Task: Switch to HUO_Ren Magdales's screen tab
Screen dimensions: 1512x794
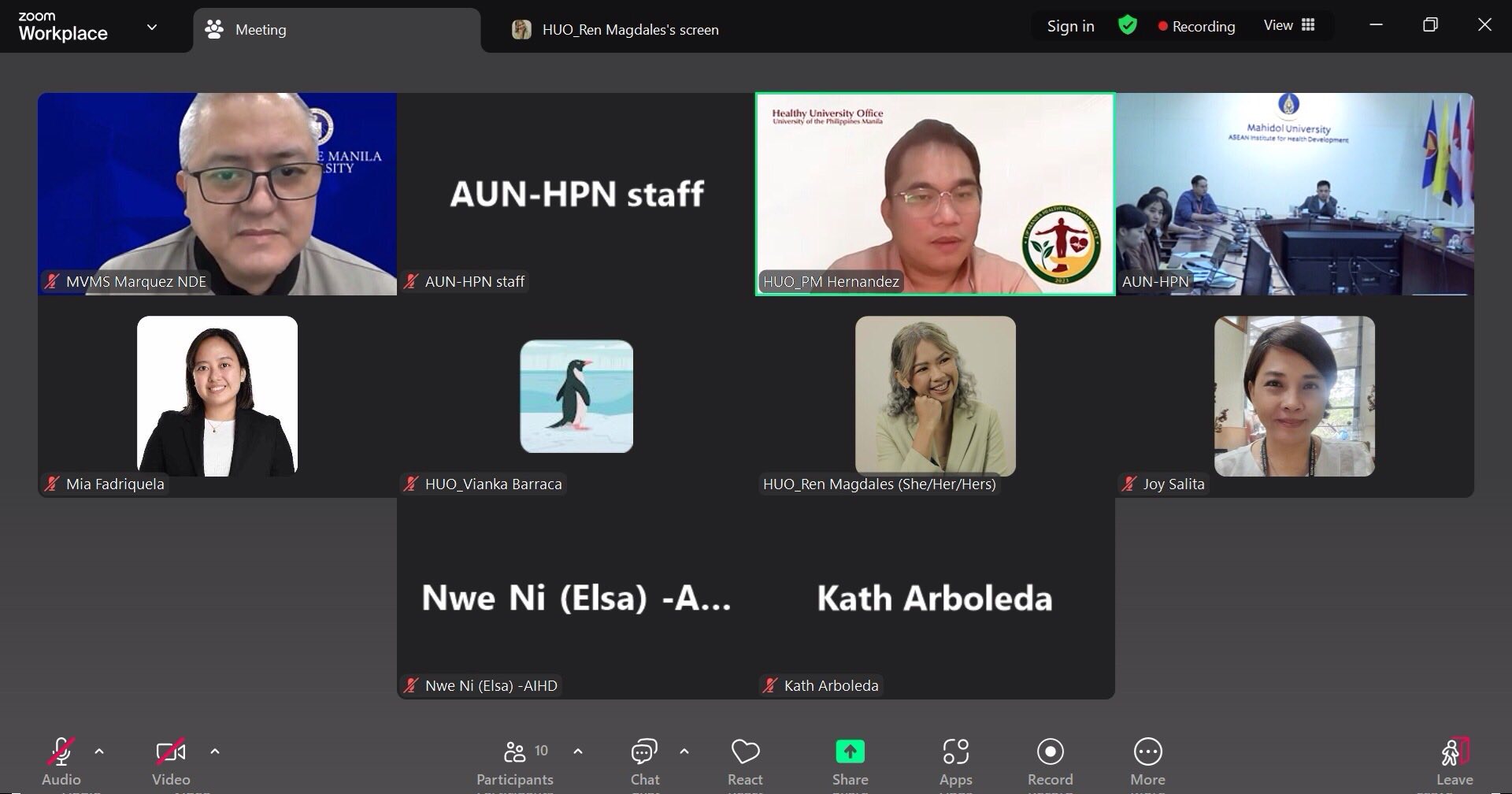Action: pos(616,30)
